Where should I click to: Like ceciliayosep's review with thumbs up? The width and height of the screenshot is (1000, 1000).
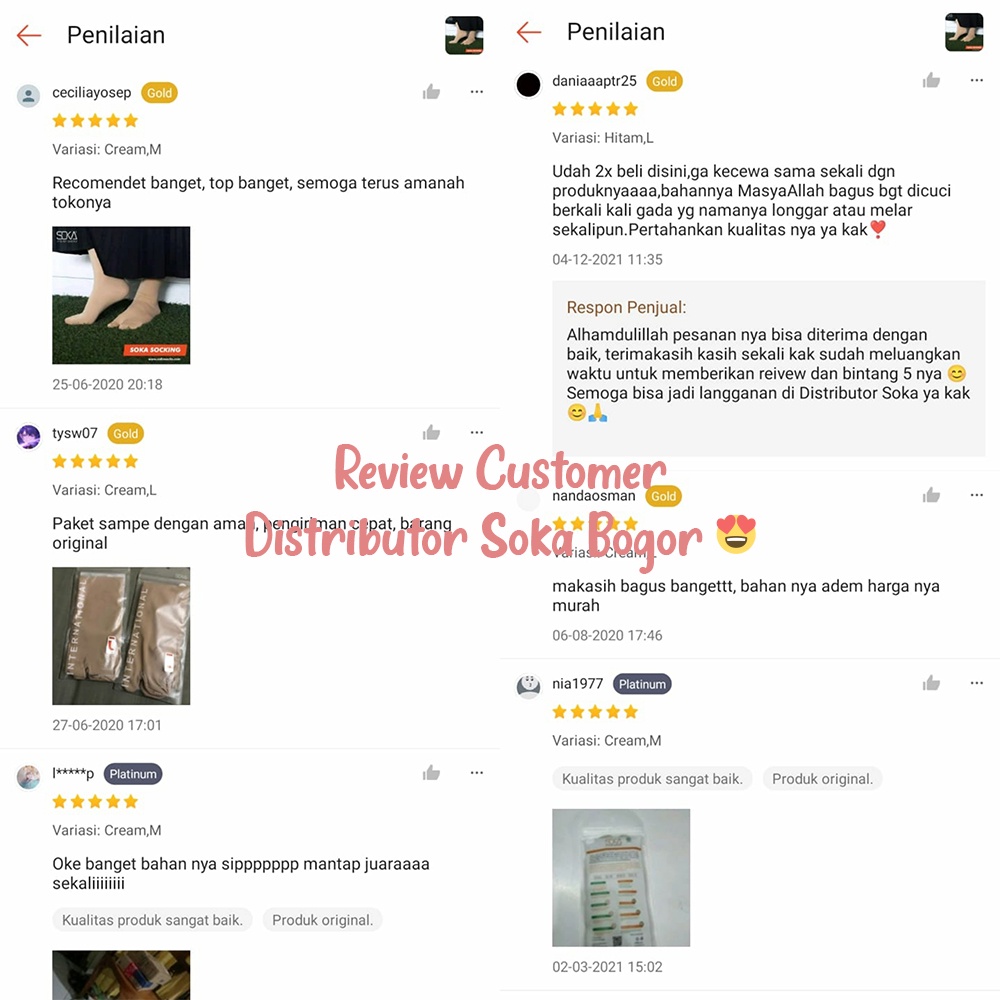431,92
